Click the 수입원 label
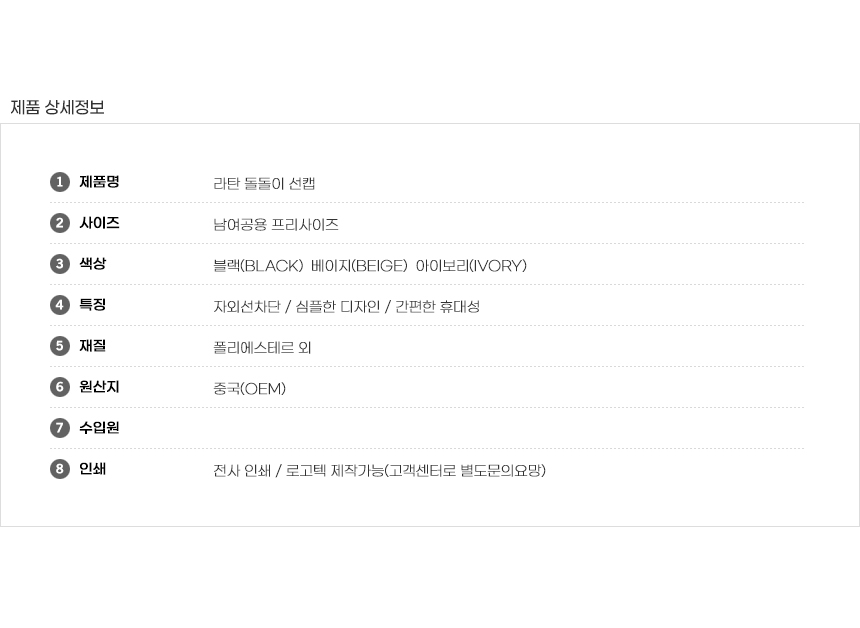This screenshot has width=860, height=628. tap(99, 428)
